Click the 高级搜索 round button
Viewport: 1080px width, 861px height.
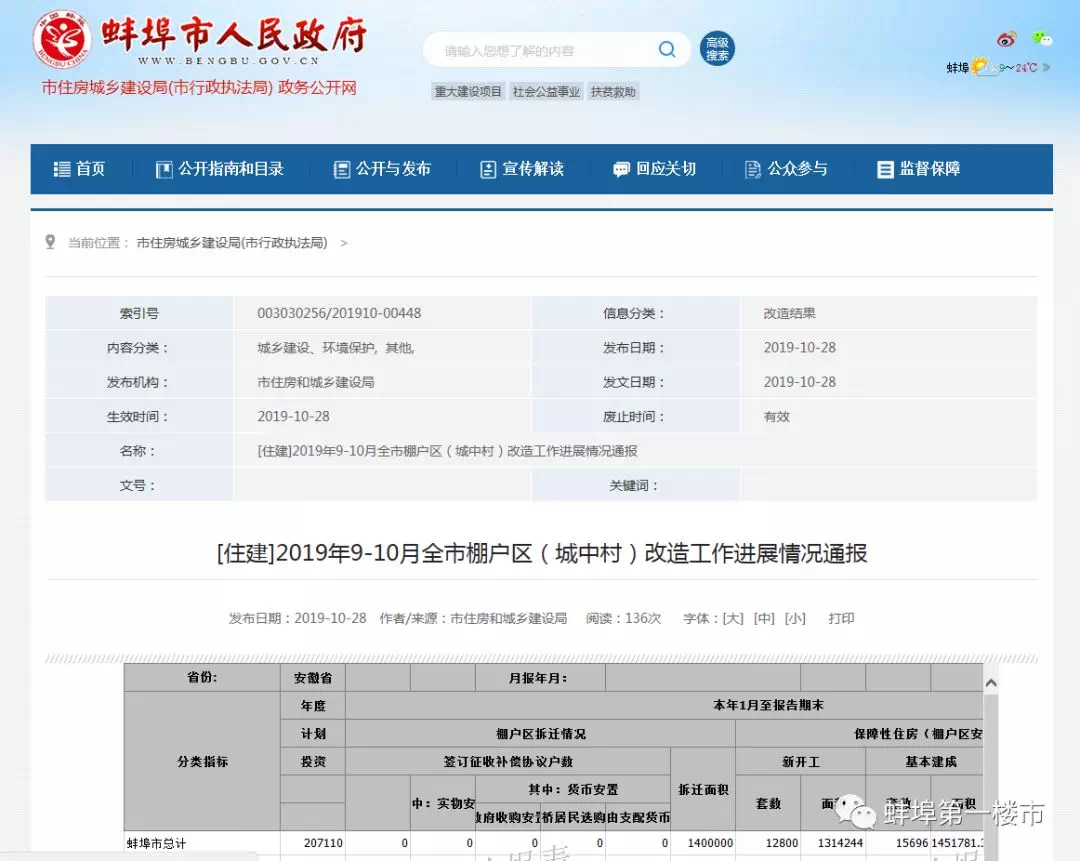(717, 49)
